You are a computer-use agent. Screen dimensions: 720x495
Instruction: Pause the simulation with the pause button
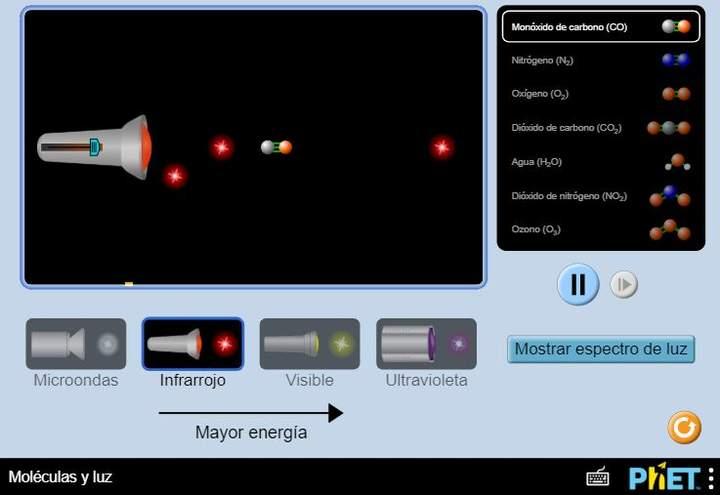click(577, 284)
